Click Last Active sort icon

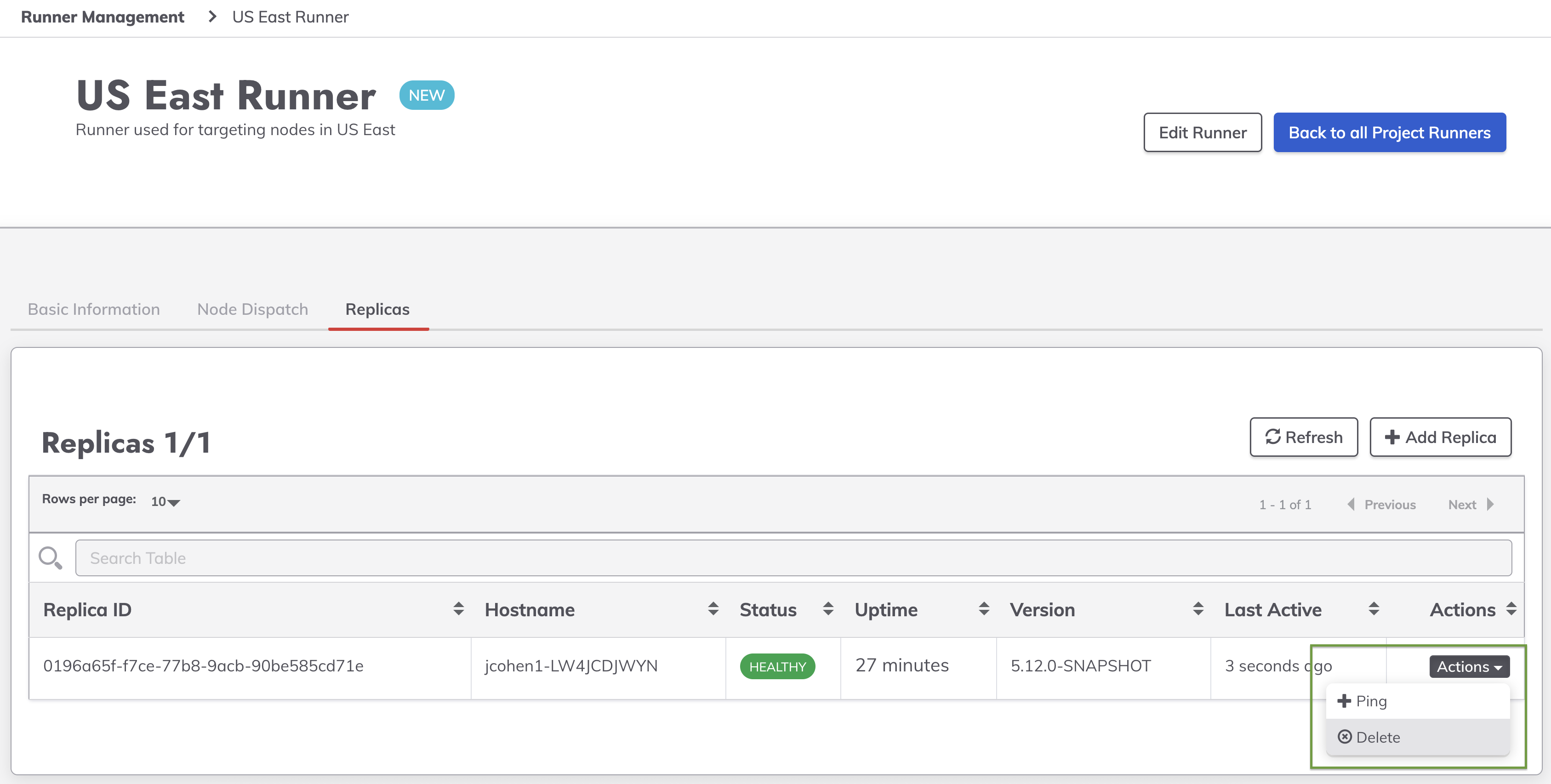coord(1374,609)
